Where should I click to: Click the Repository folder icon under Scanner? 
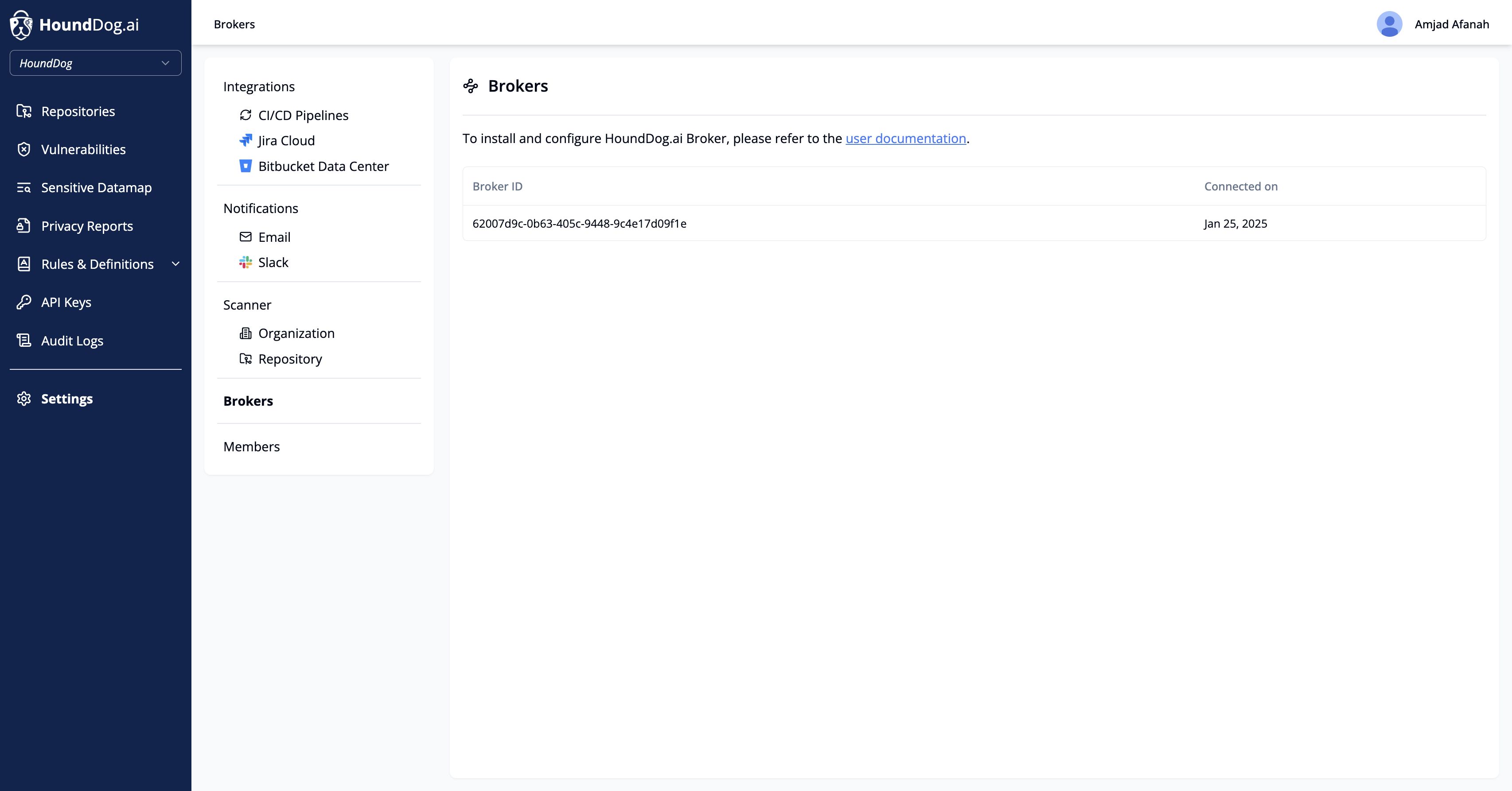click(x=246, y=359)
